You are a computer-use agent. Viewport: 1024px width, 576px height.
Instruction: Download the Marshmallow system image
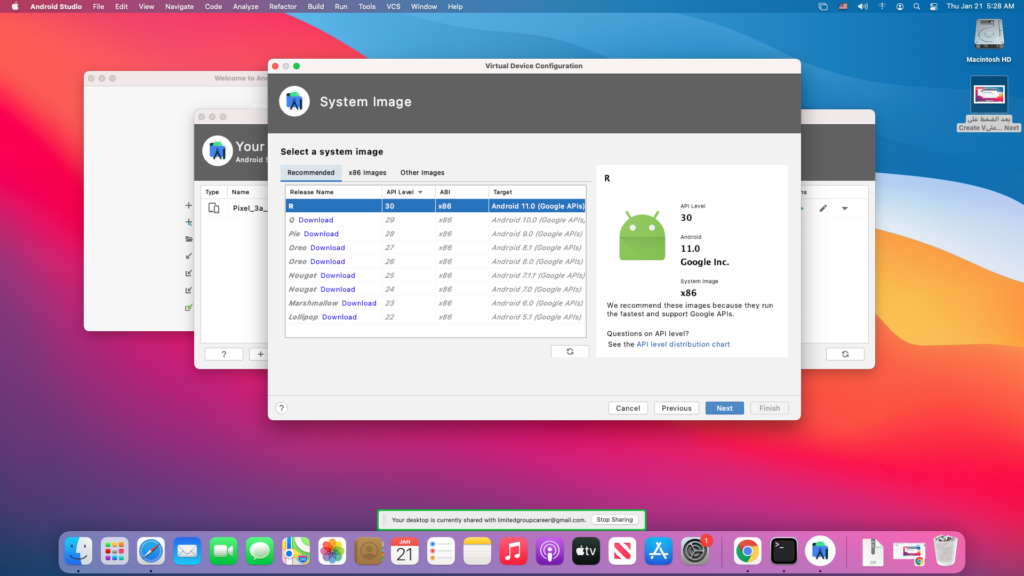359,303
